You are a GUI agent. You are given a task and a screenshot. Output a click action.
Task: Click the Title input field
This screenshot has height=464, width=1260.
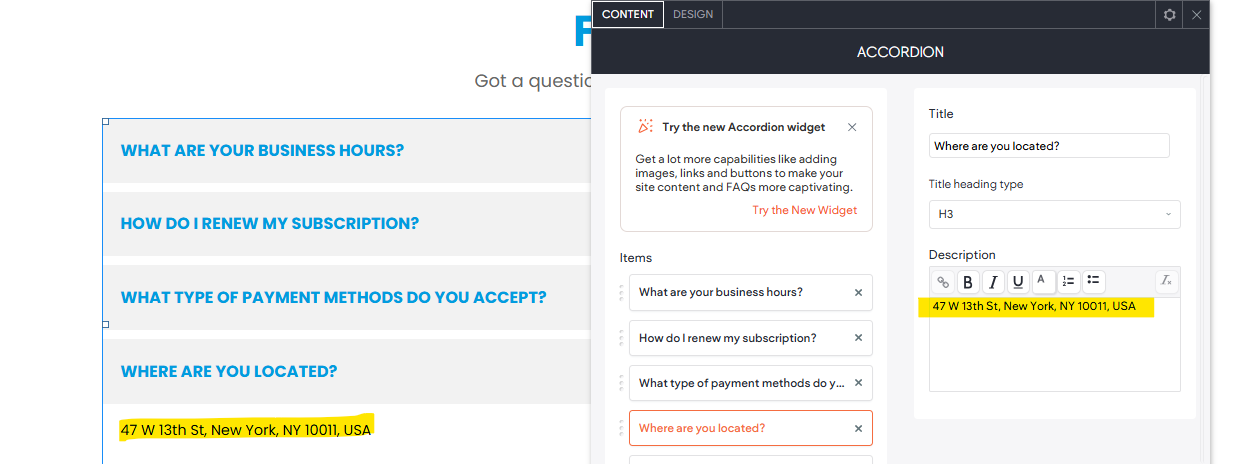tap(1049, 146)
